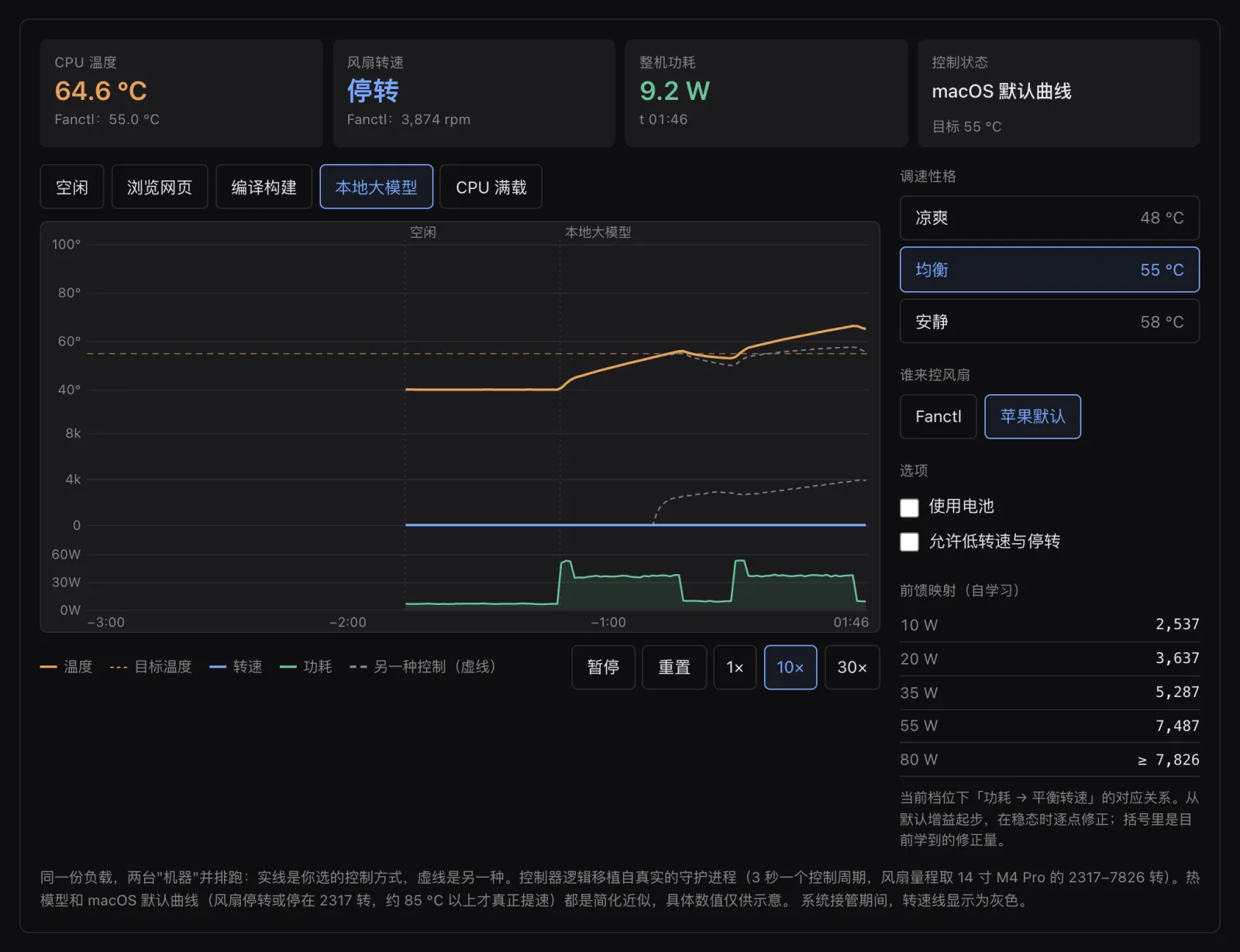Set simulation speed to 10×
Screen dimensions: 1240x952
790,667
